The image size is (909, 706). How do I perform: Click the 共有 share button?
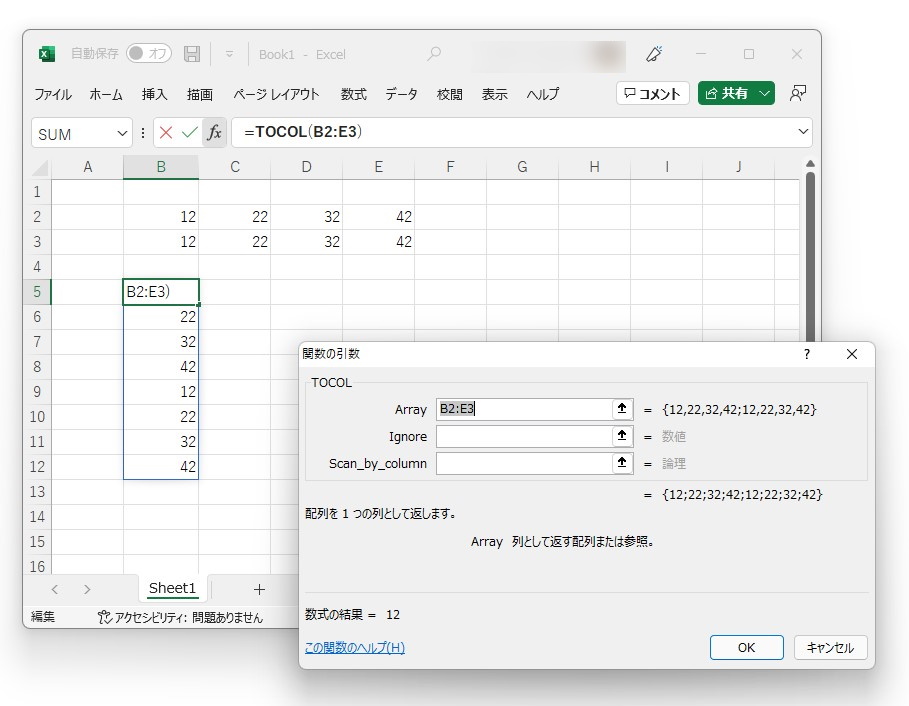tap(726, 93)
